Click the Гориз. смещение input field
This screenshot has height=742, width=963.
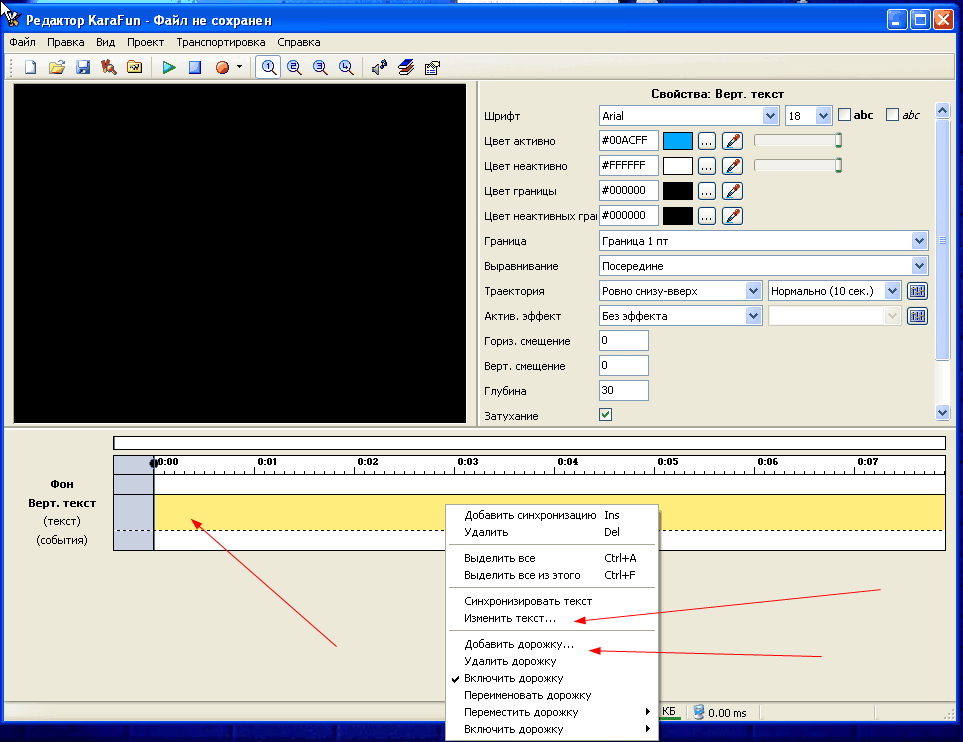624,341
